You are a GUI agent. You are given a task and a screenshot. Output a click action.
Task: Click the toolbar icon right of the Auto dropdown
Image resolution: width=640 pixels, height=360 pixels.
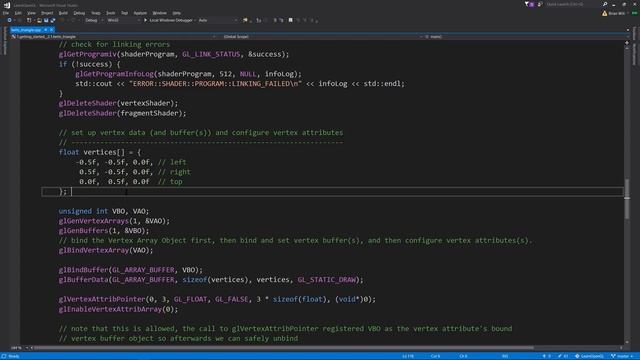(x=245, y=20)
